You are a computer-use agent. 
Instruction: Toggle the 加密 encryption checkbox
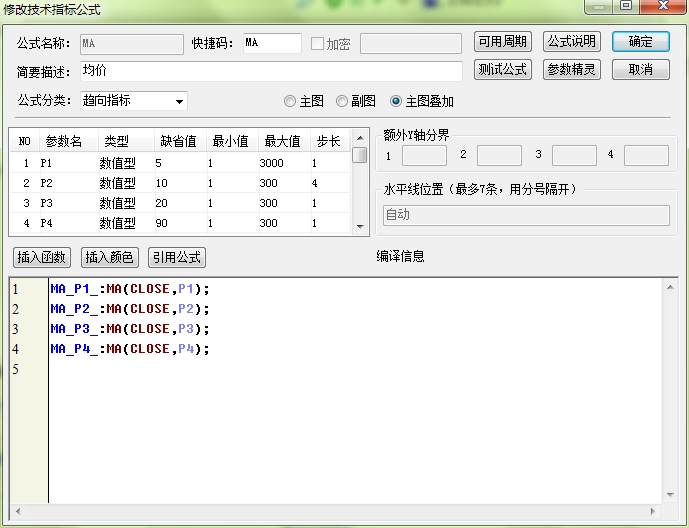[317, 44]
